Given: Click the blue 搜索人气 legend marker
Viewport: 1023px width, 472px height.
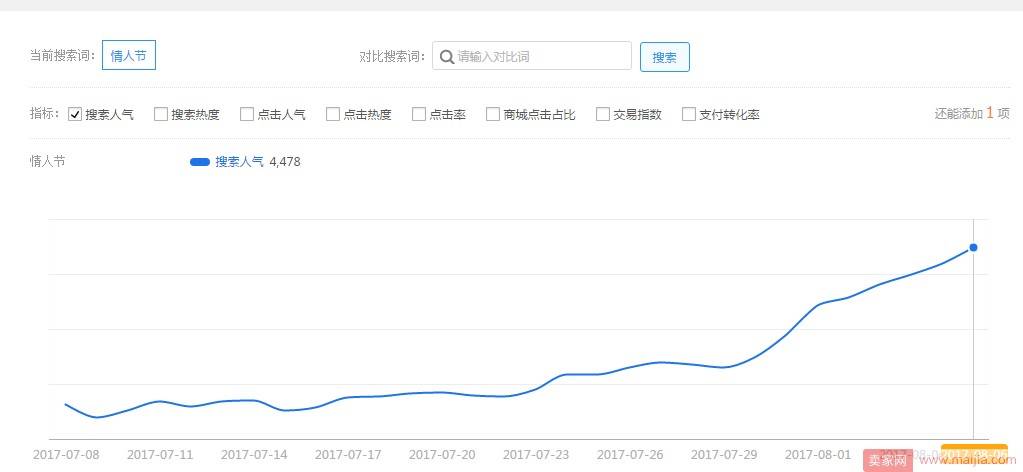Looking at the screenshot, I should click(x=200, y=162).
